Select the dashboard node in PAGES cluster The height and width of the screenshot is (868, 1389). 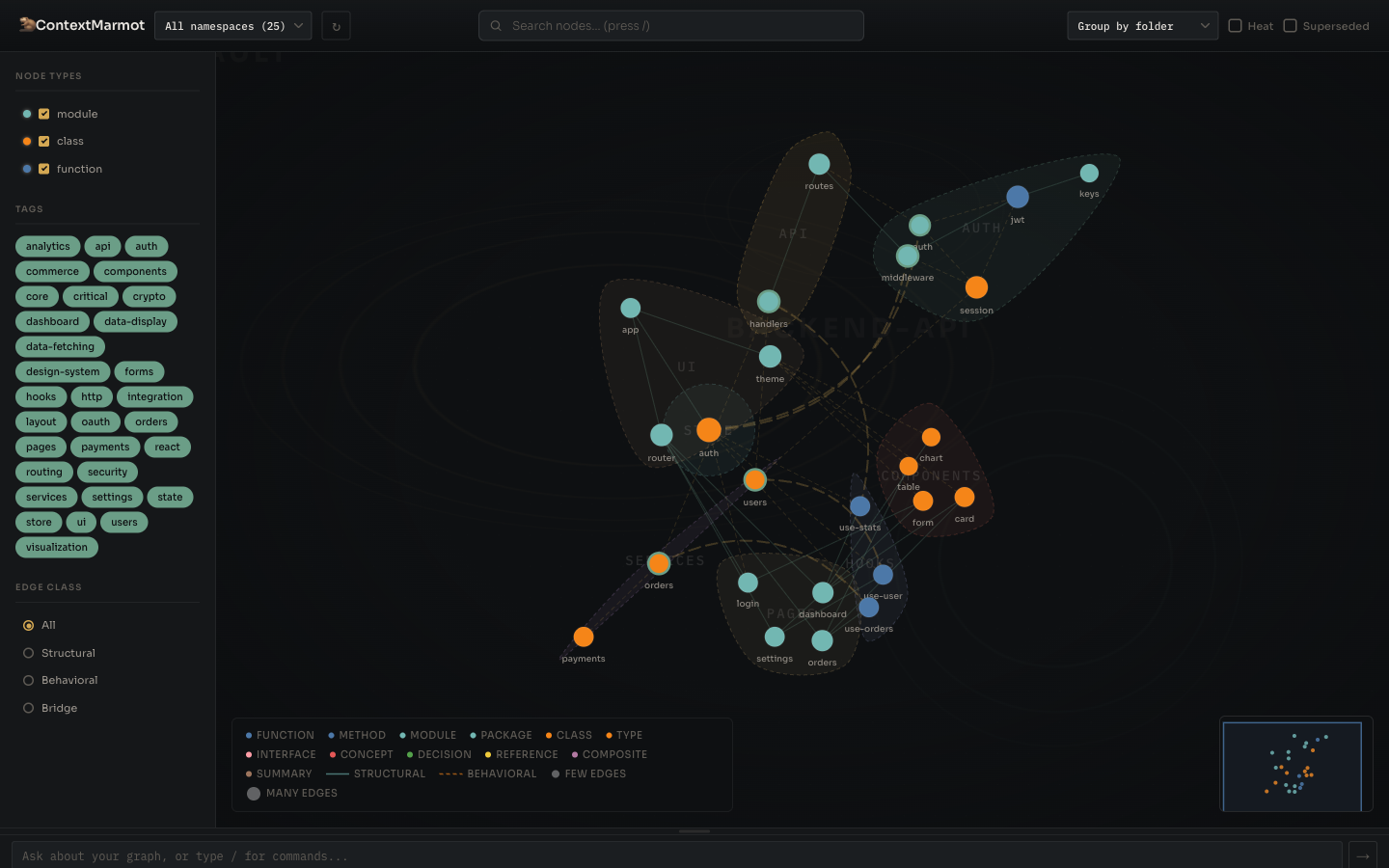tap(822, 591)
